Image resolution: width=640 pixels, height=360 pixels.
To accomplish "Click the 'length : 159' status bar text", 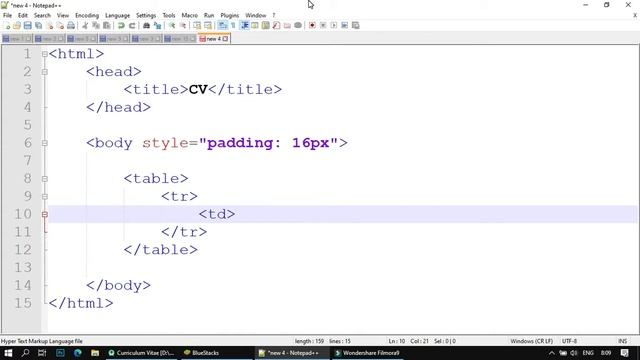I will coord(309,341).
